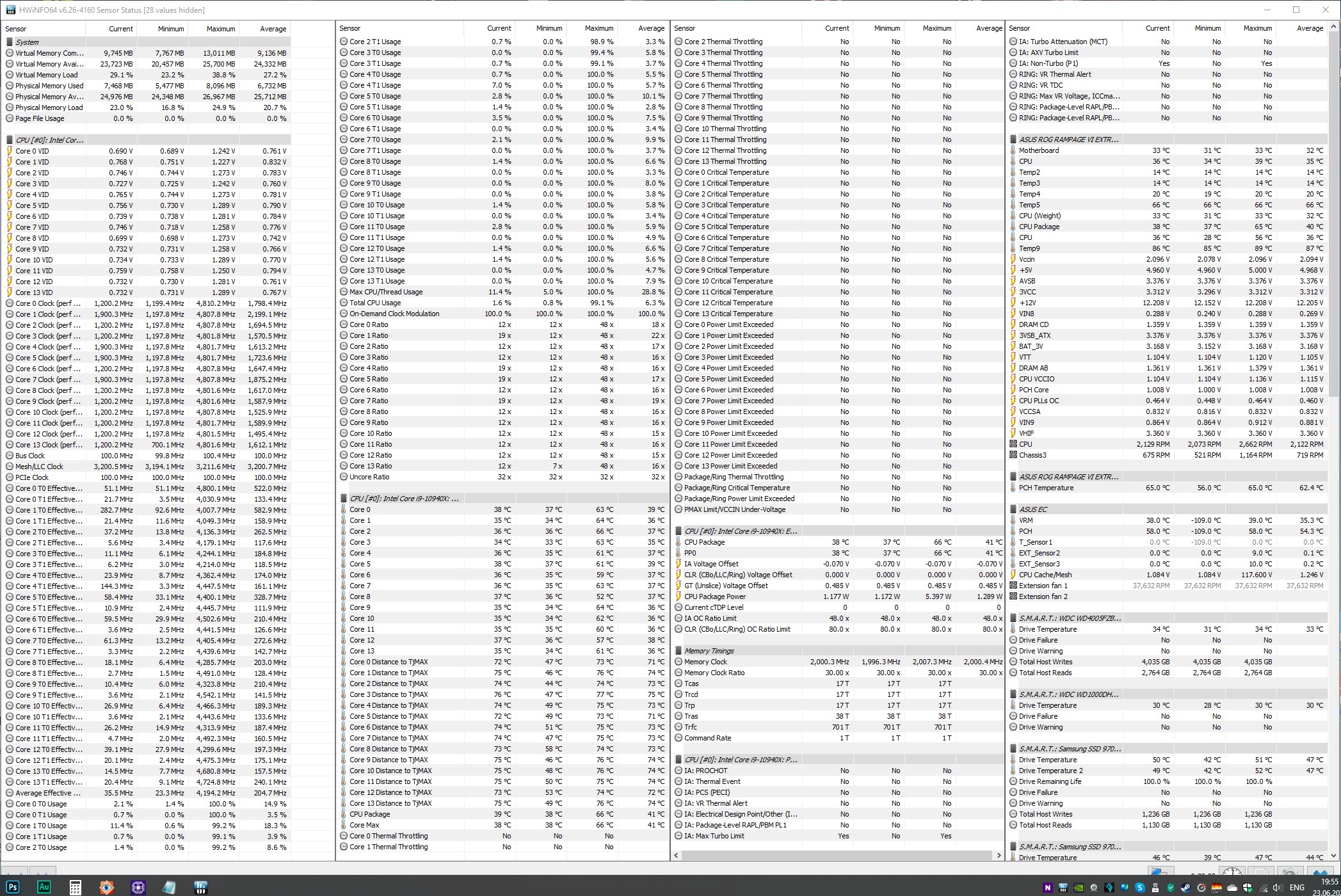Open Adobe Audition taskbar icon
Screen dimensions: 1341x896
(x=44, y=887)
